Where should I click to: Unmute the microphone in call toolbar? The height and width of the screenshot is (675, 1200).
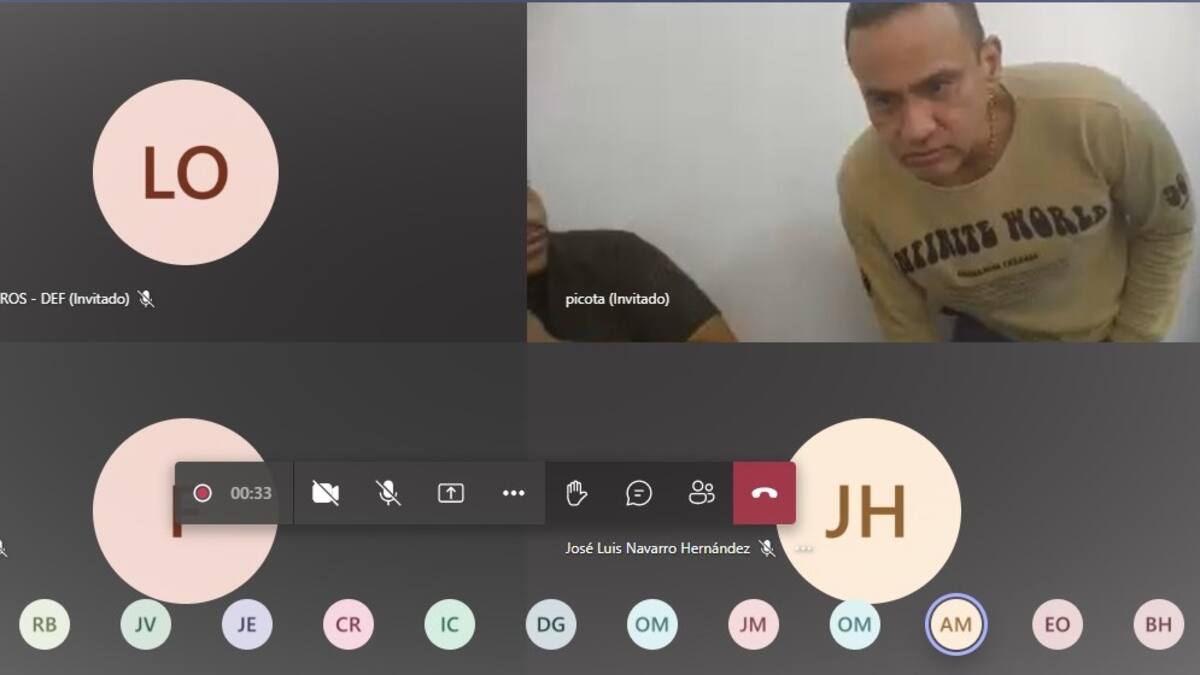coord(388,493)
